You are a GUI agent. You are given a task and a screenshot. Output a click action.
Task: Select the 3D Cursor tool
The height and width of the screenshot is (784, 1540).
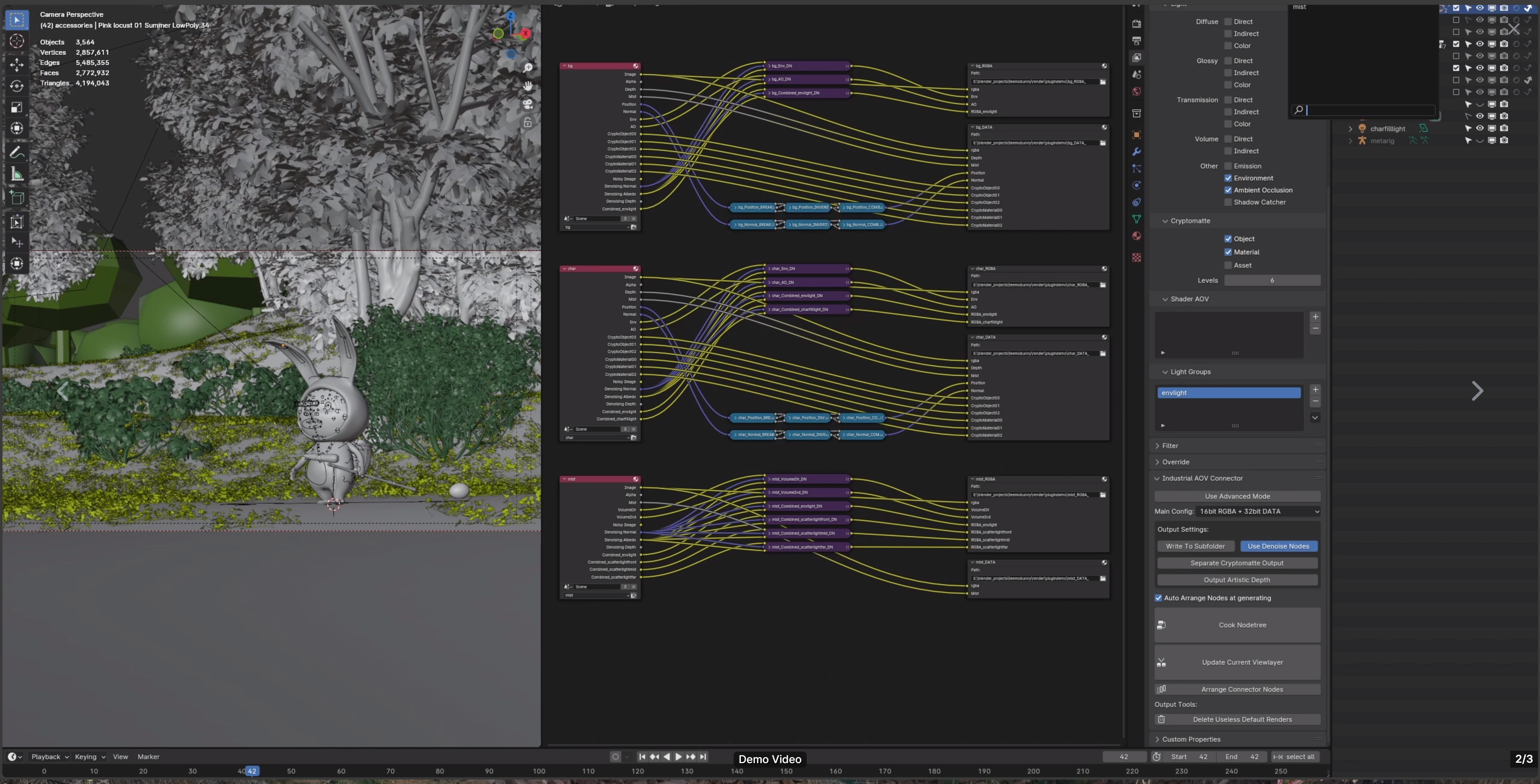(17, 41)
